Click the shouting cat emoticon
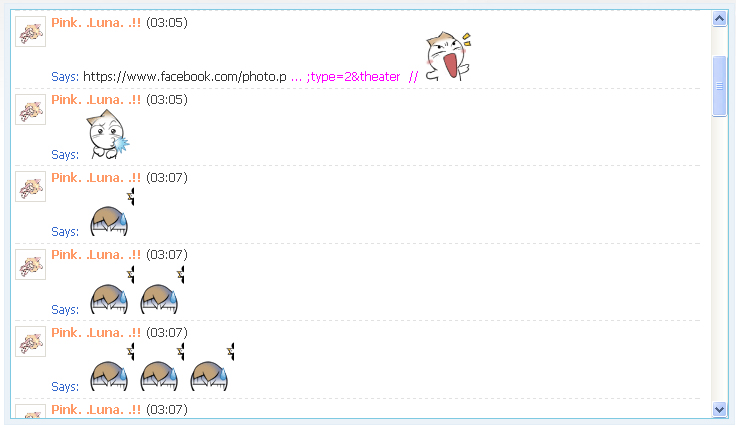 tap(448, 57)
